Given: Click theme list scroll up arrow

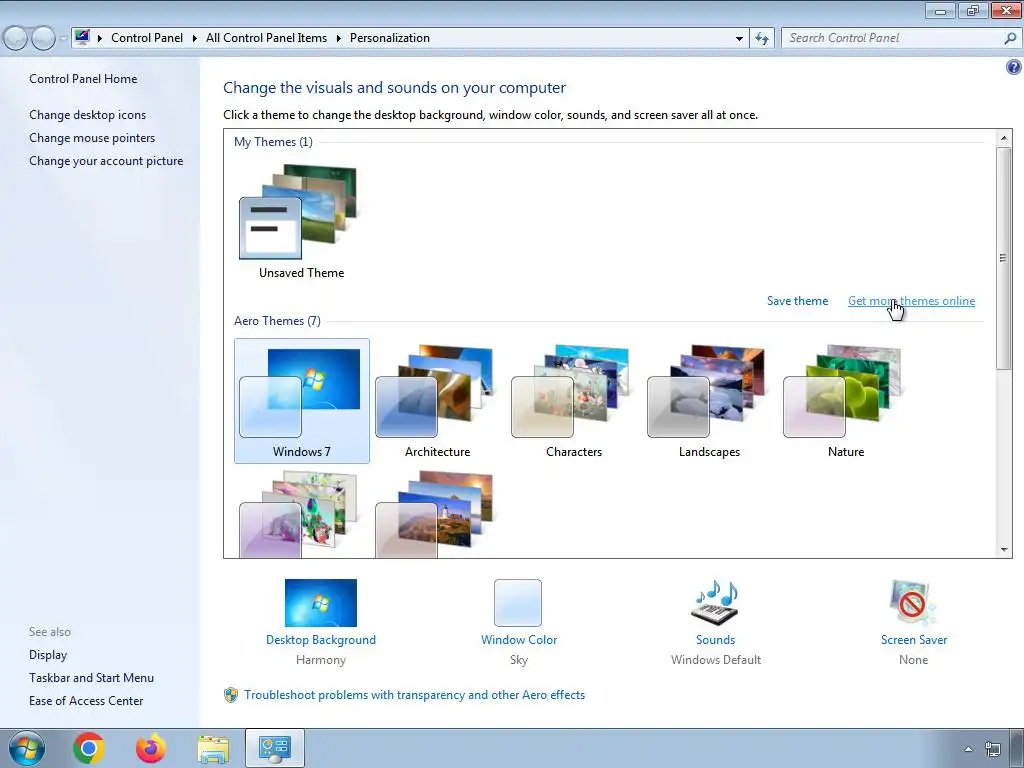Looking at the screenshot, I should coord(1004,138).
